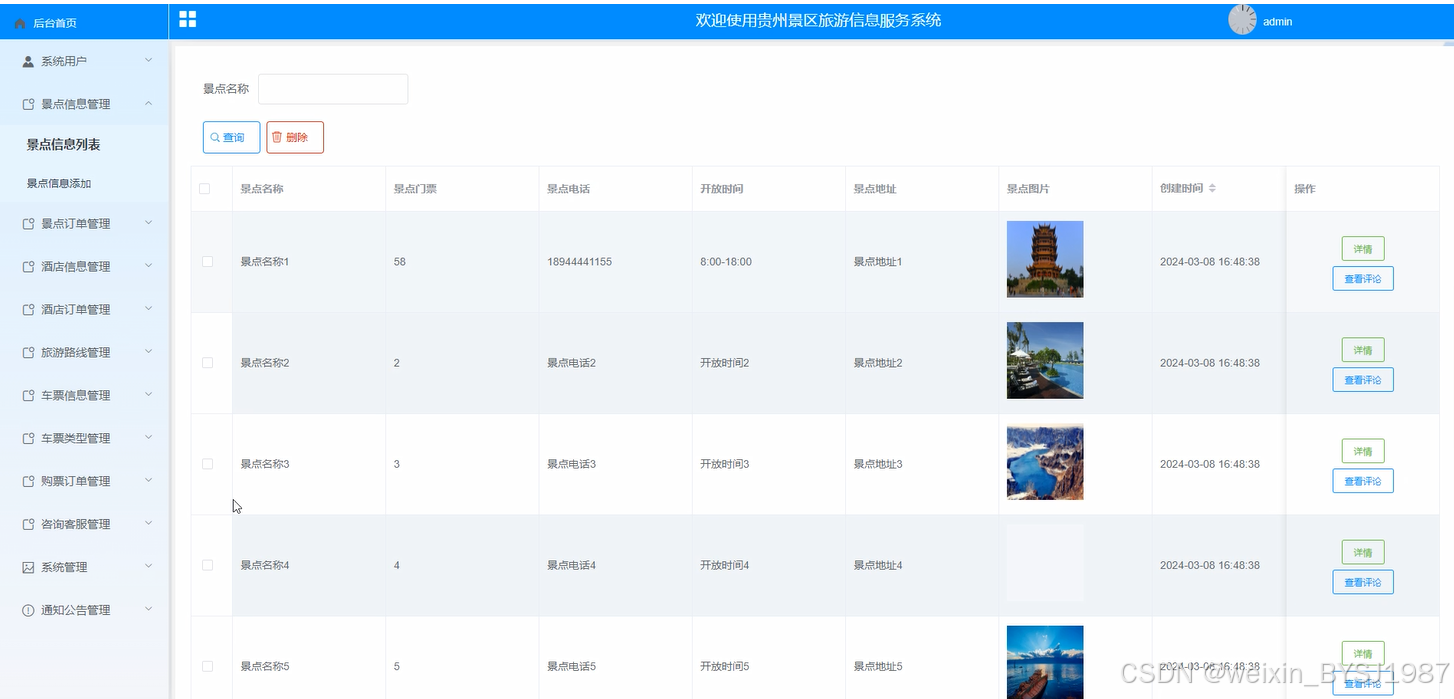This screenshot has height=699, width=1454.
Task: Expand 酒店信息管理 with its chevron arrow
Action: pos(148,266)
